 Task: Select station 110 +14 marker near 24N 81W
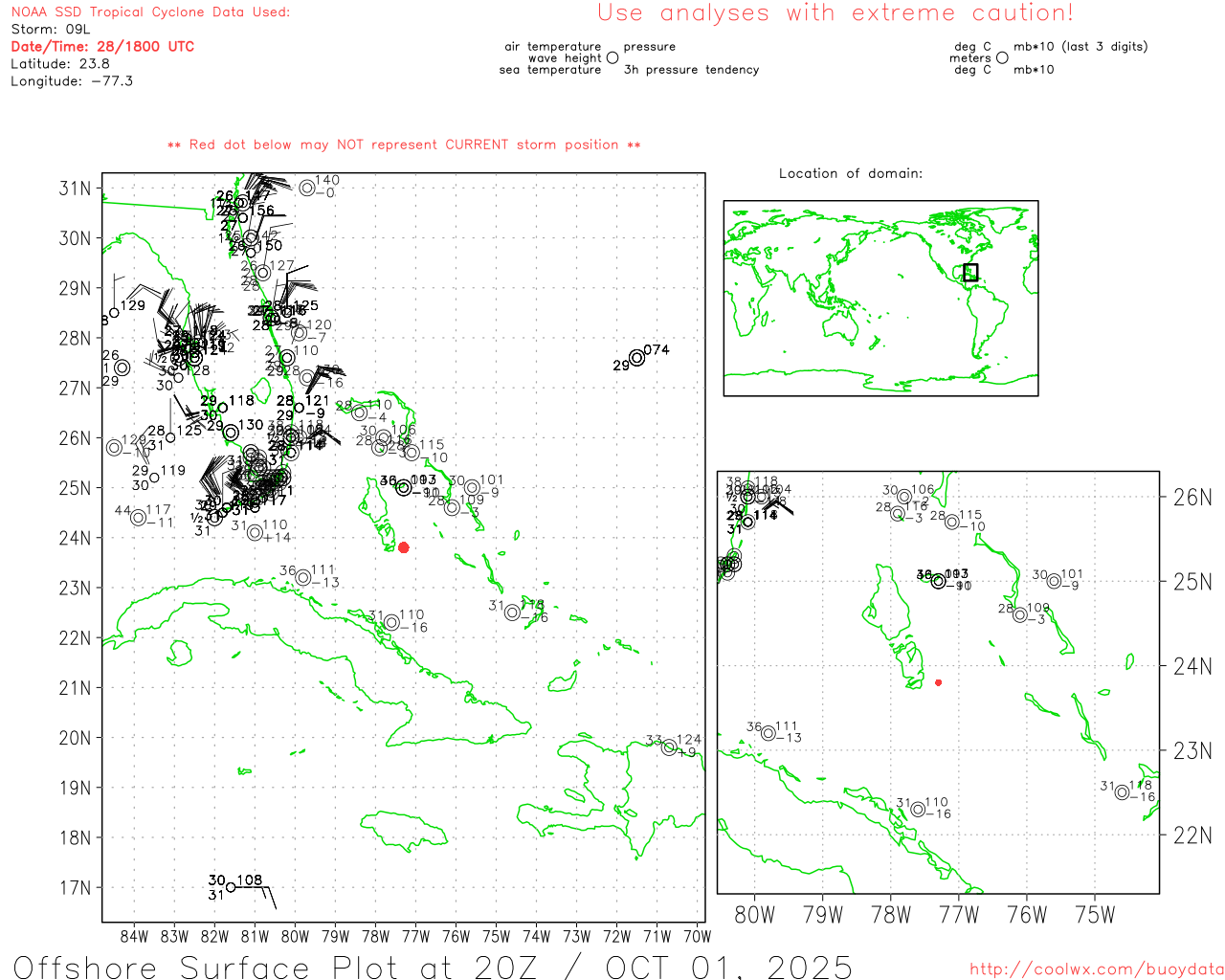click(255, 532)
